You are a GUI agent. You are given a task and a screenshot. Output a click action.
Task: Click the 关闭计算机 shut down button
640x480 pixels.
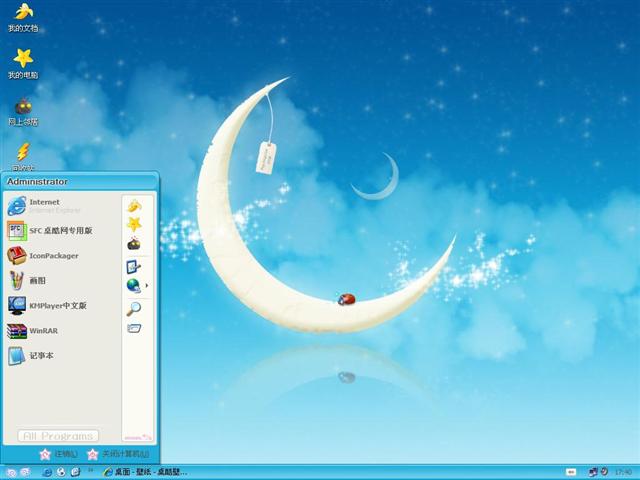118,454
